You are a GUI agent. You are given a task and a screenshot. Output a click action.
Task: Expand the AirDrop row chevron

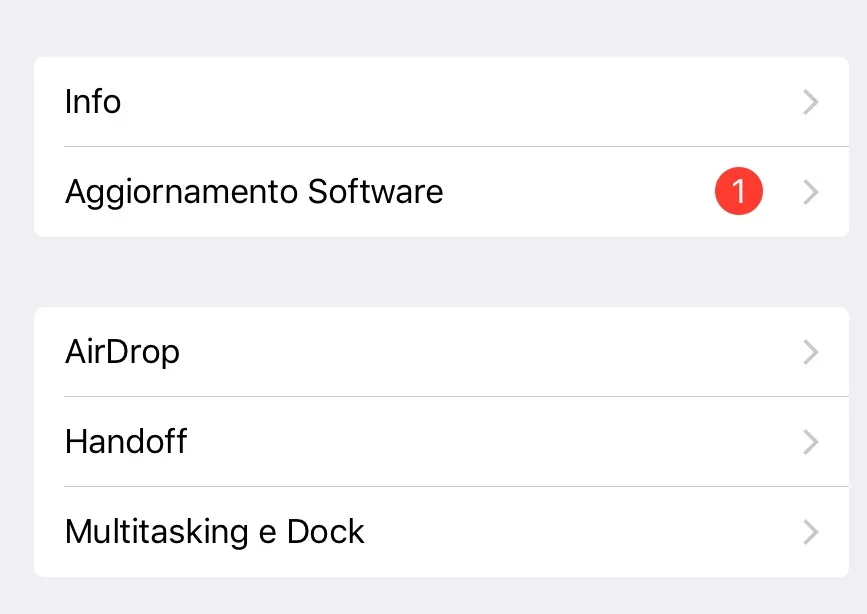pyautogui.click(x=810, y=352)
